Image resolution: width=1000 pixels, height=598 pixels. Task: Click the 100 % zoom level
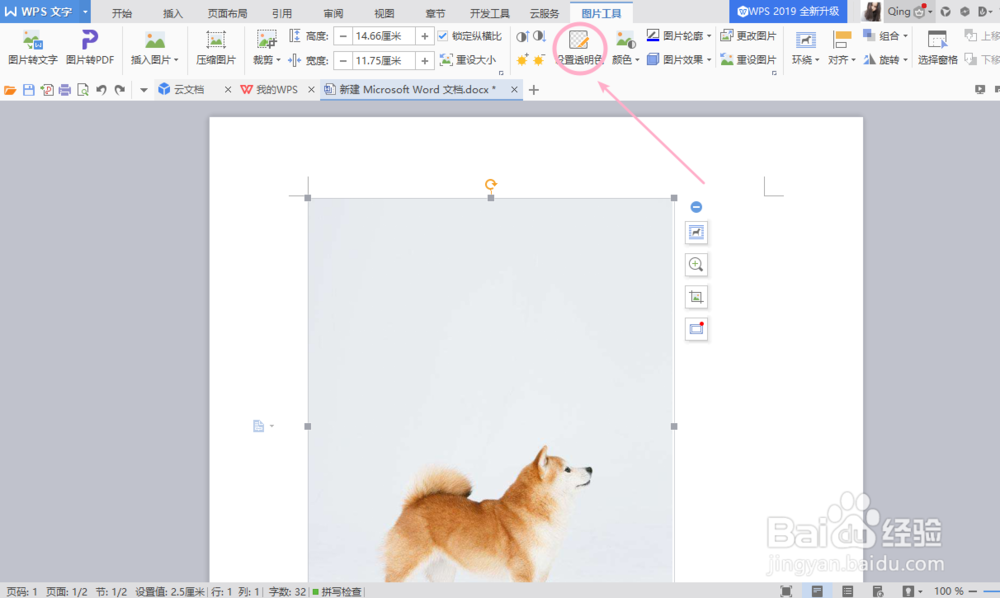[x=948, y=591]
